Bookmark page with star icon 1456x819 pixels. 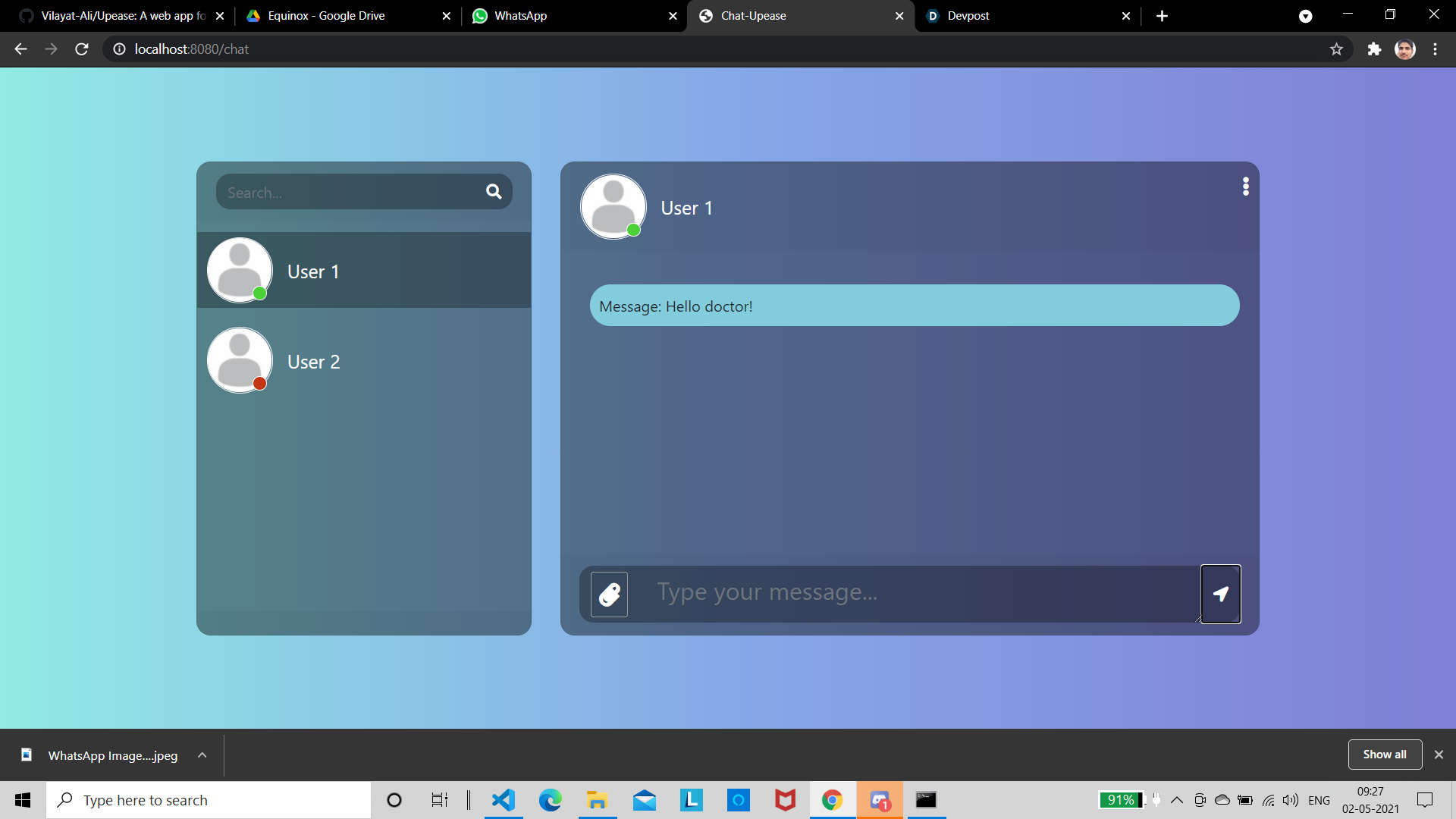[1336, 49]
